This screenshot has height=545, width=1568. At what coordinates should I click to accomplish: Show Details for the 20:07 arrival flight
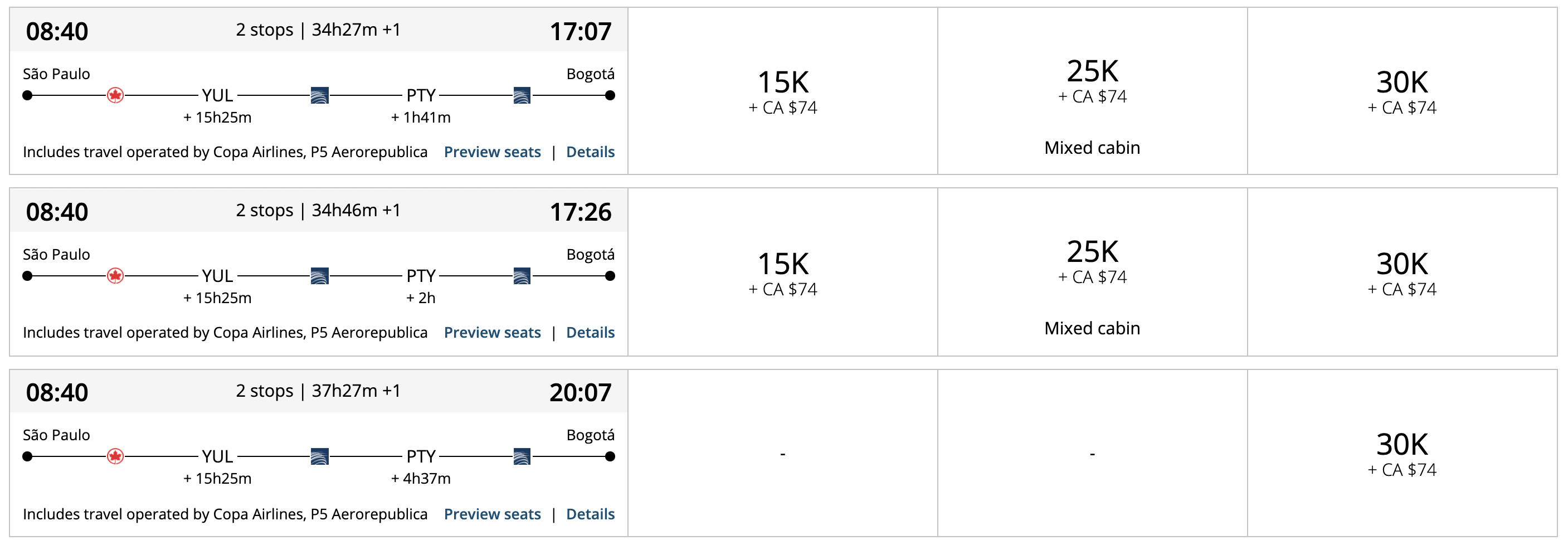590,514
